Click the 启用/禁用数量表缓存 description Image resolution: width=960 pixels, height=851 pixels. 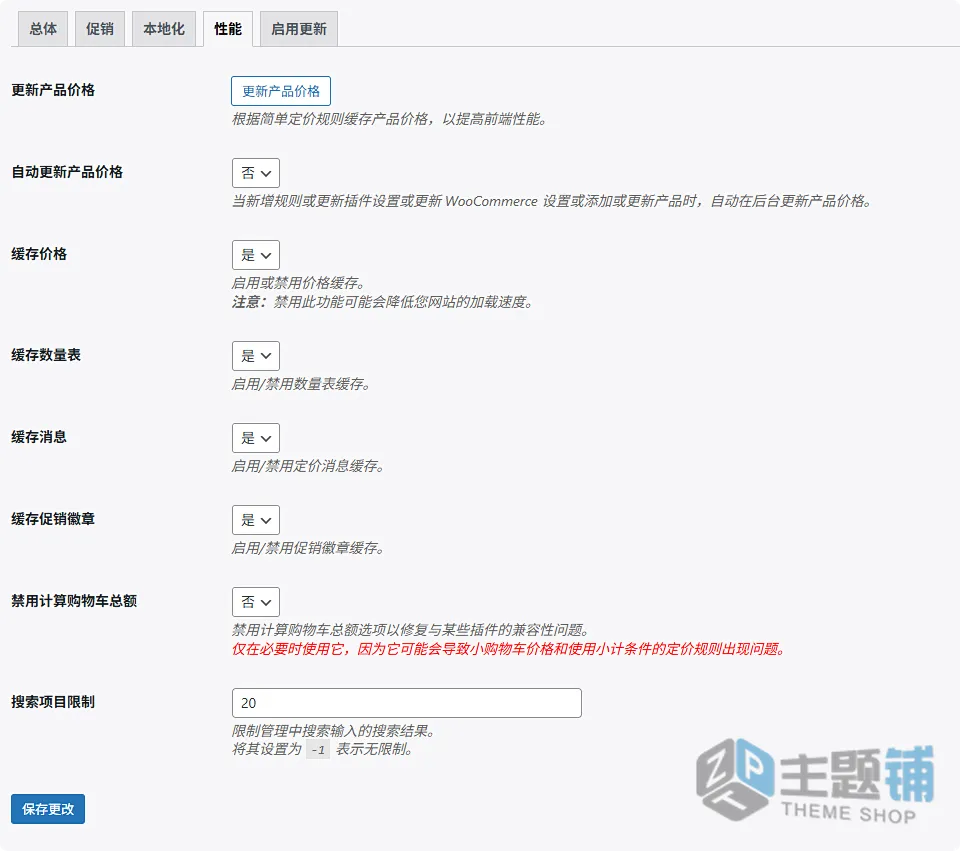301,384
